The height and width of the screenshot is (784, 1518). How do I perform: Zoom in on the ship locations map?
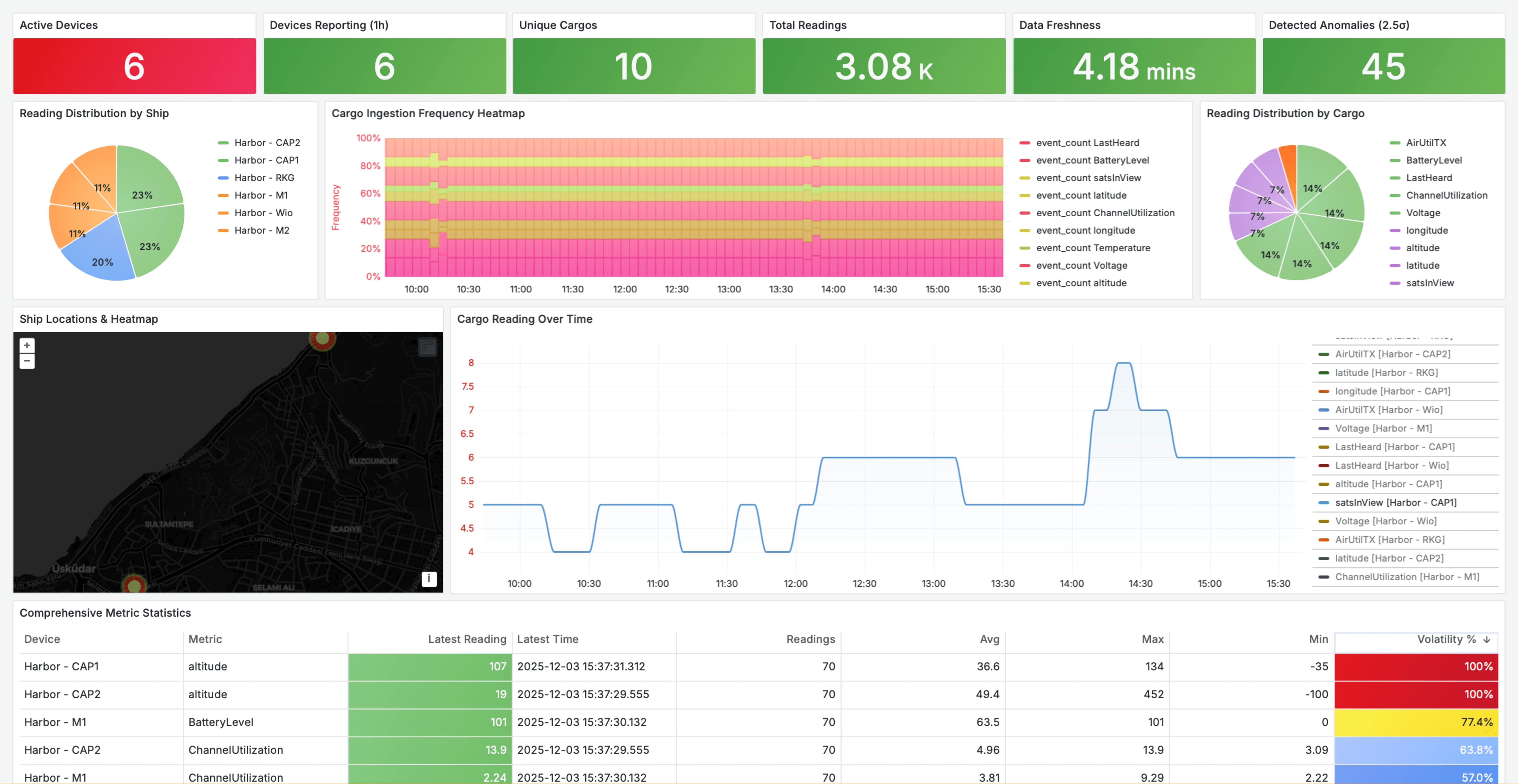(27, 346)
